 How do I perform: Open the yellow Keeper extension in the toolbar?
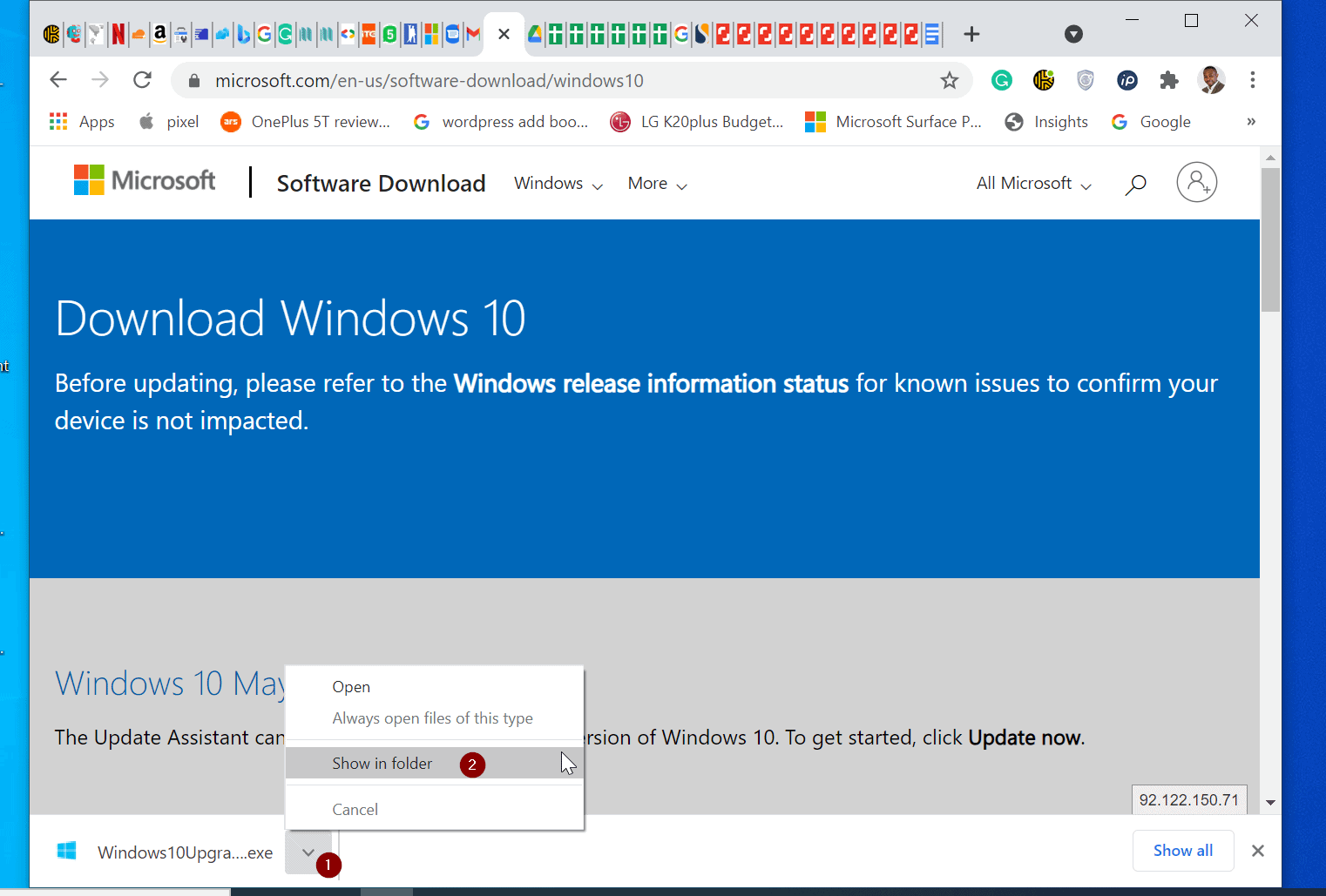(x=1044, y=81)
